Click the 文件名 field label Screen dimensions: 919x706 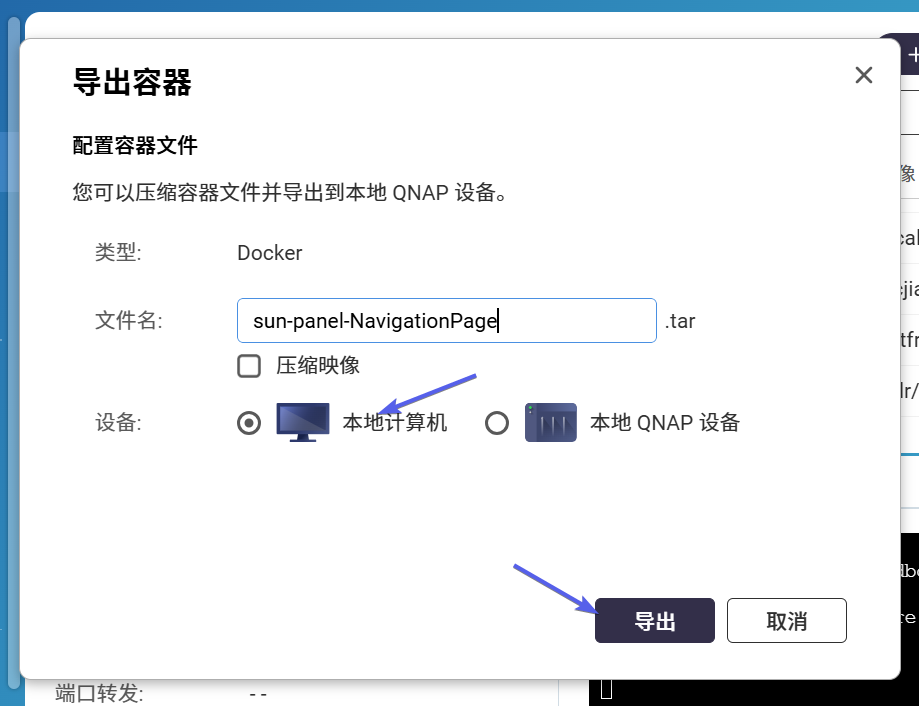(129, 320)
